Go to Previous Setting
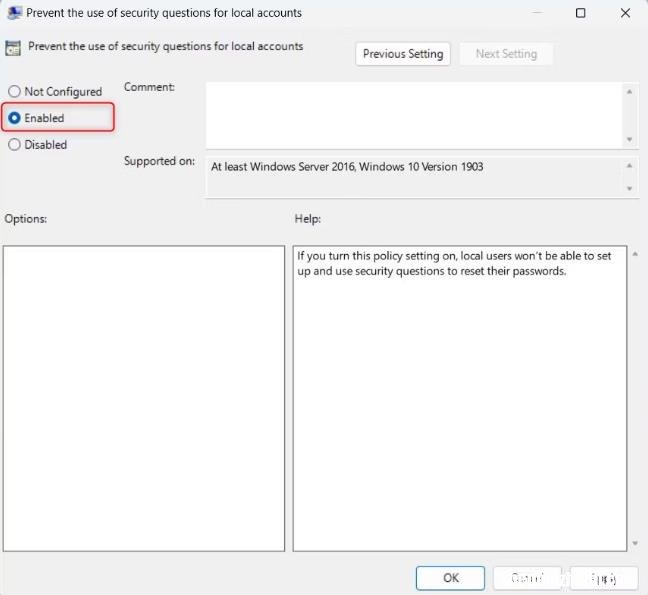This screenshot has width=648, height=595. click(x=403, y=54)
